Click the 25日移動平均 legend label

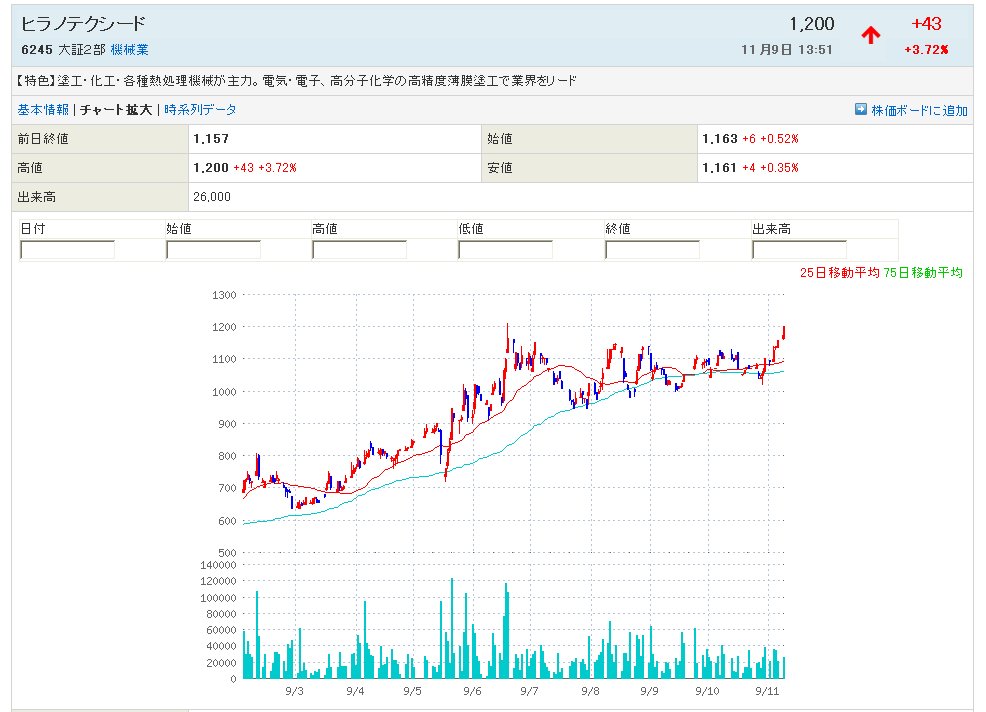click(x=839, y=272)
